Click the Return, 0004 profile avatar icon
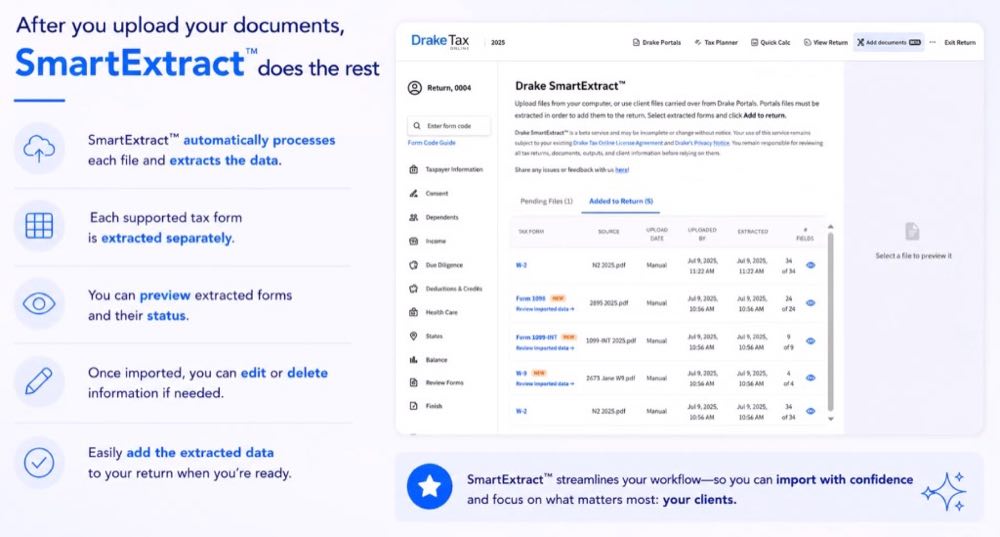 tap(415, 88)
